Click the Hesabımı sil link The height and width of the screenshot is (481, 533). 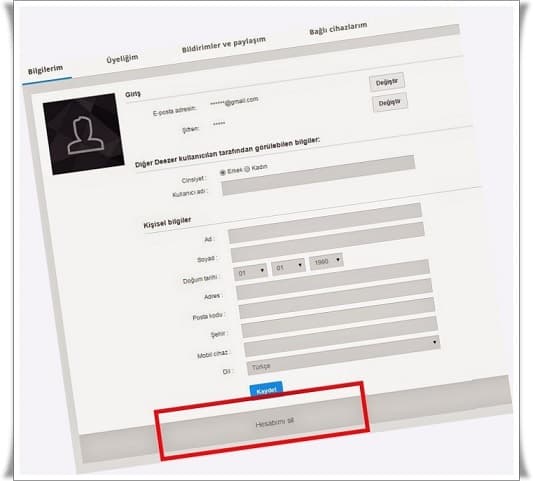coord(274,423)
